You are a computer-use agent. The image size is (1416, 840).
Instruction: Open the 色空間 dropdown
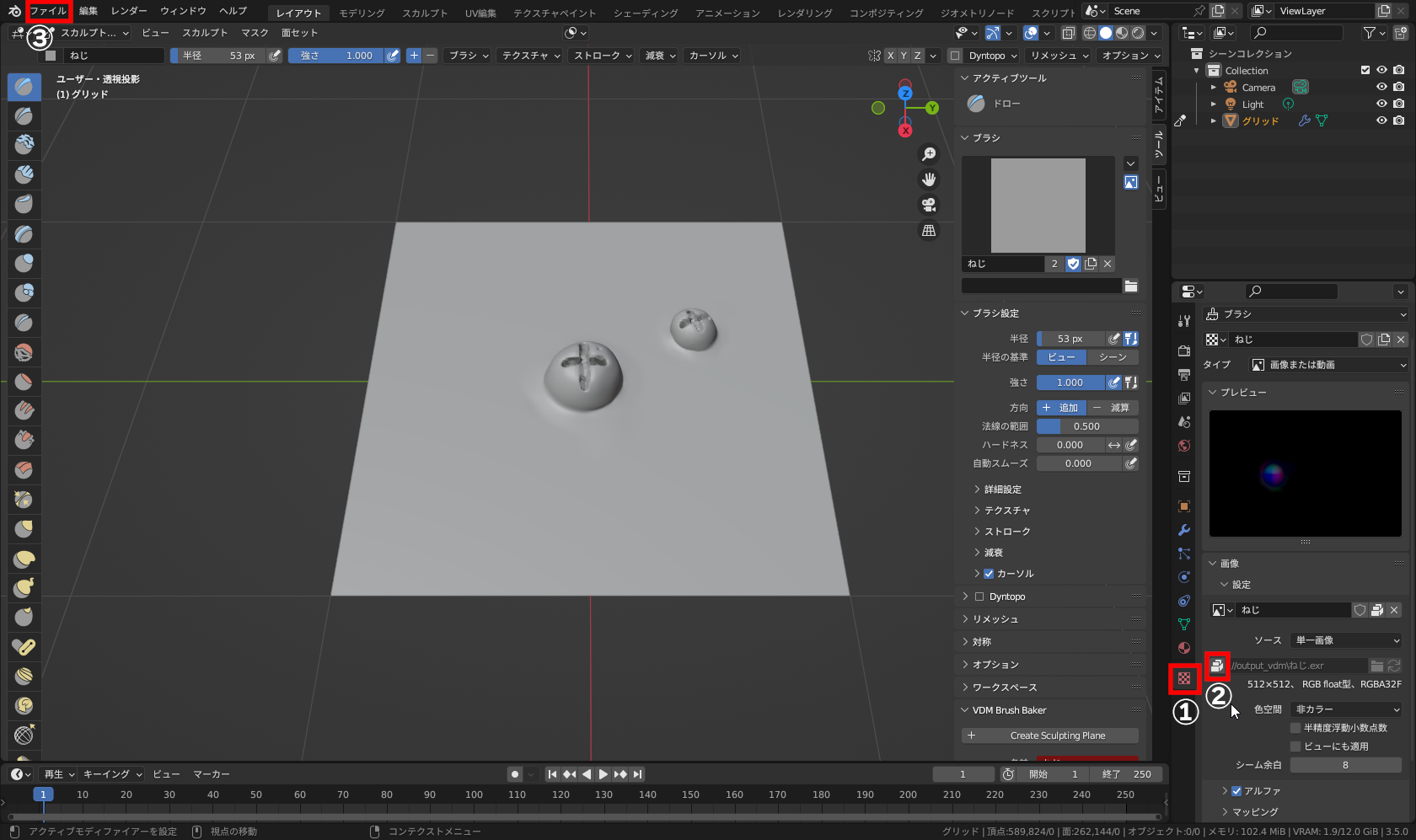pyautogui.click(x=1346, y=709)
